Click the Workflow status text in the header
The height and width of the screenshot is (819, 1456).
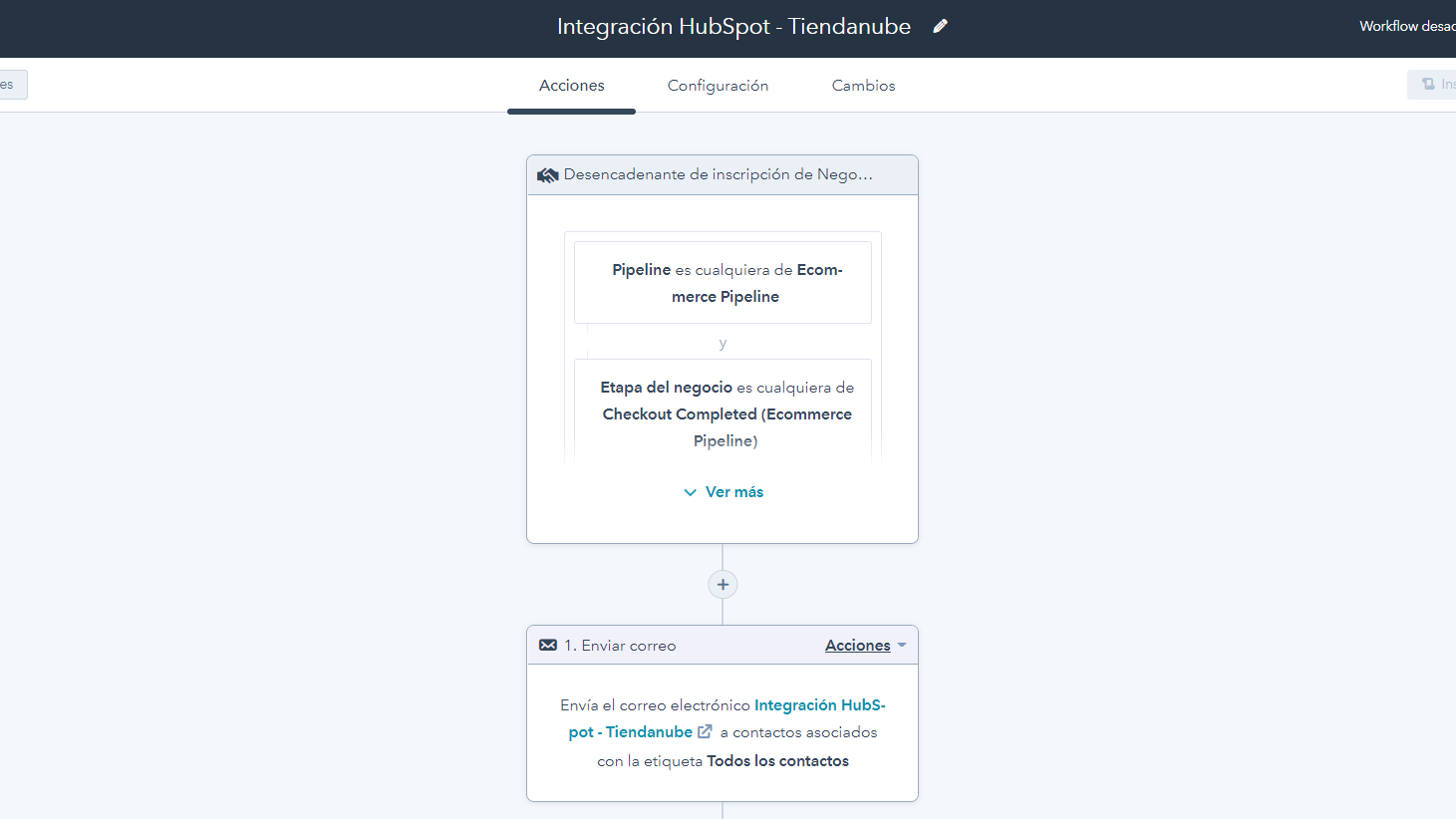[x=1406, y=27]
